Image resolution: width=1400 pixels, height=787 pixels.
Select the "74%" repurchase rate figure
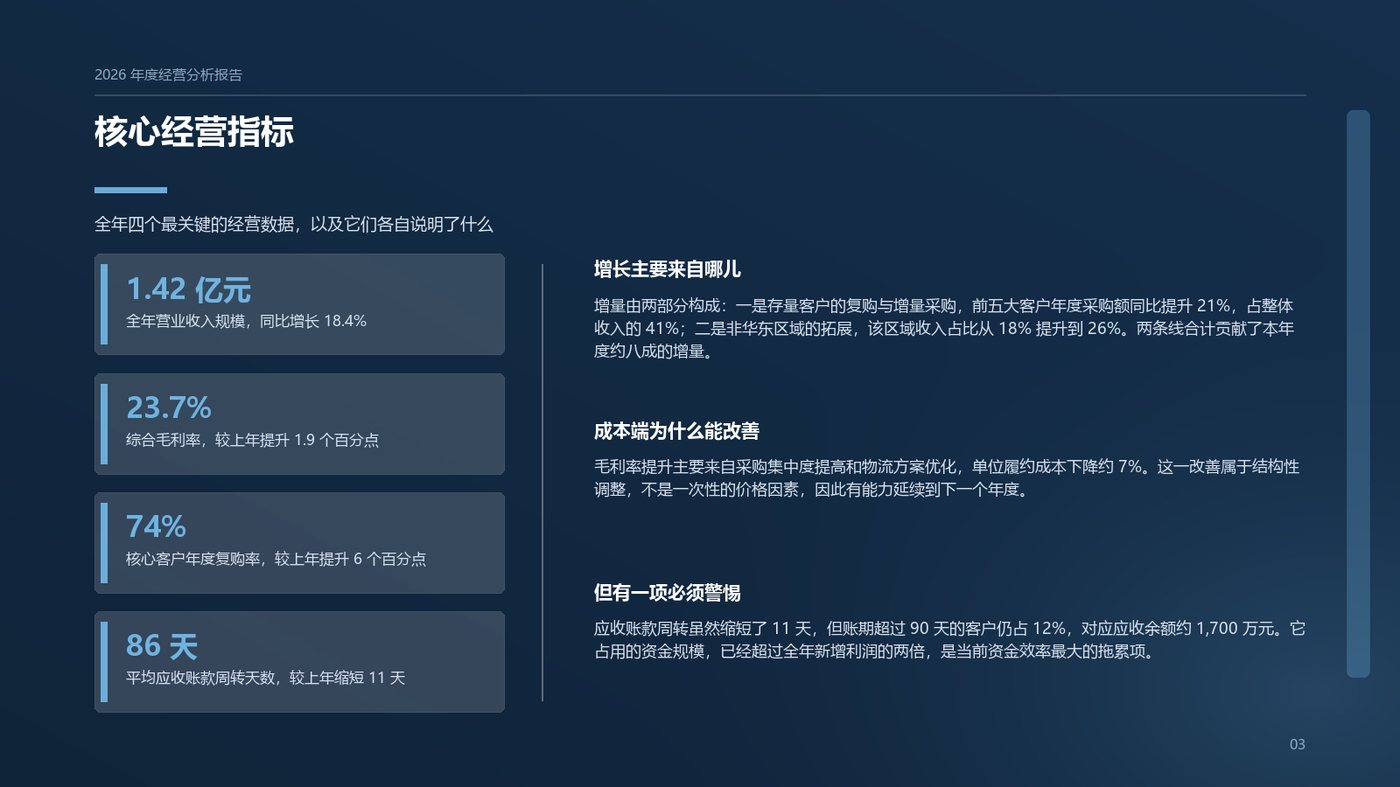(156, 526)
